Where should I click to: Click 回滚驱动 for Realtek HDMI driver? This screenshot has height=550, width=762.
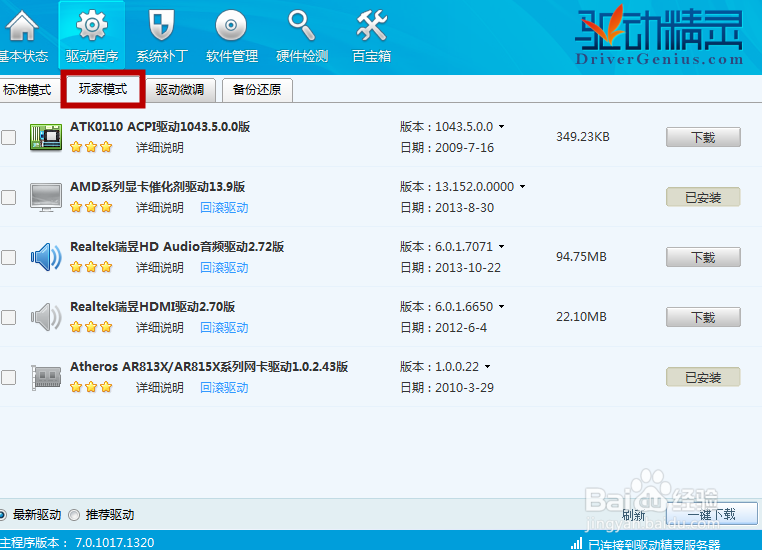(225, 327)
